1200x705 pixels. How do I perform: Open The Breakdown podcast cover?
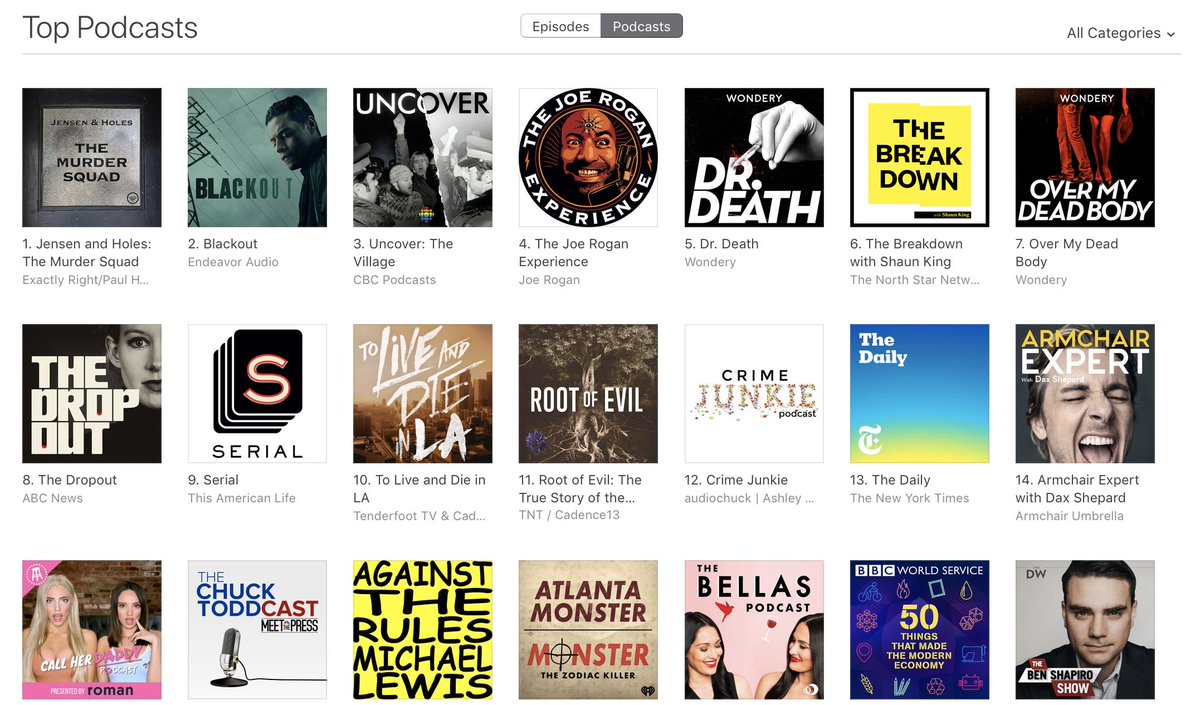920,158
